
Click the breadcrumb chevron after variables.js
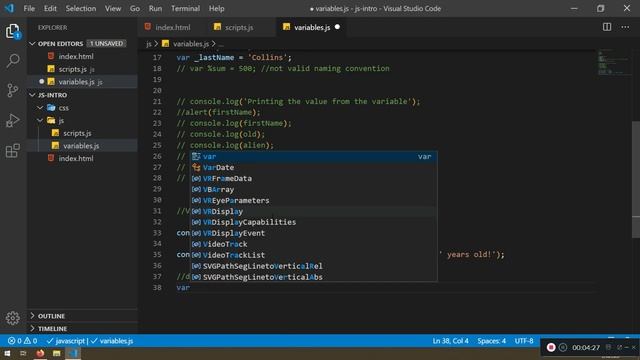click(213, 43)
